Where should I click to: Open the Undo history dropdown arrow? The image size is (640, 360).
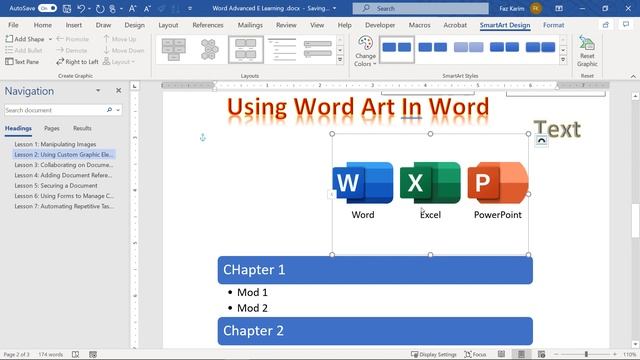click(x=89, y=8)
